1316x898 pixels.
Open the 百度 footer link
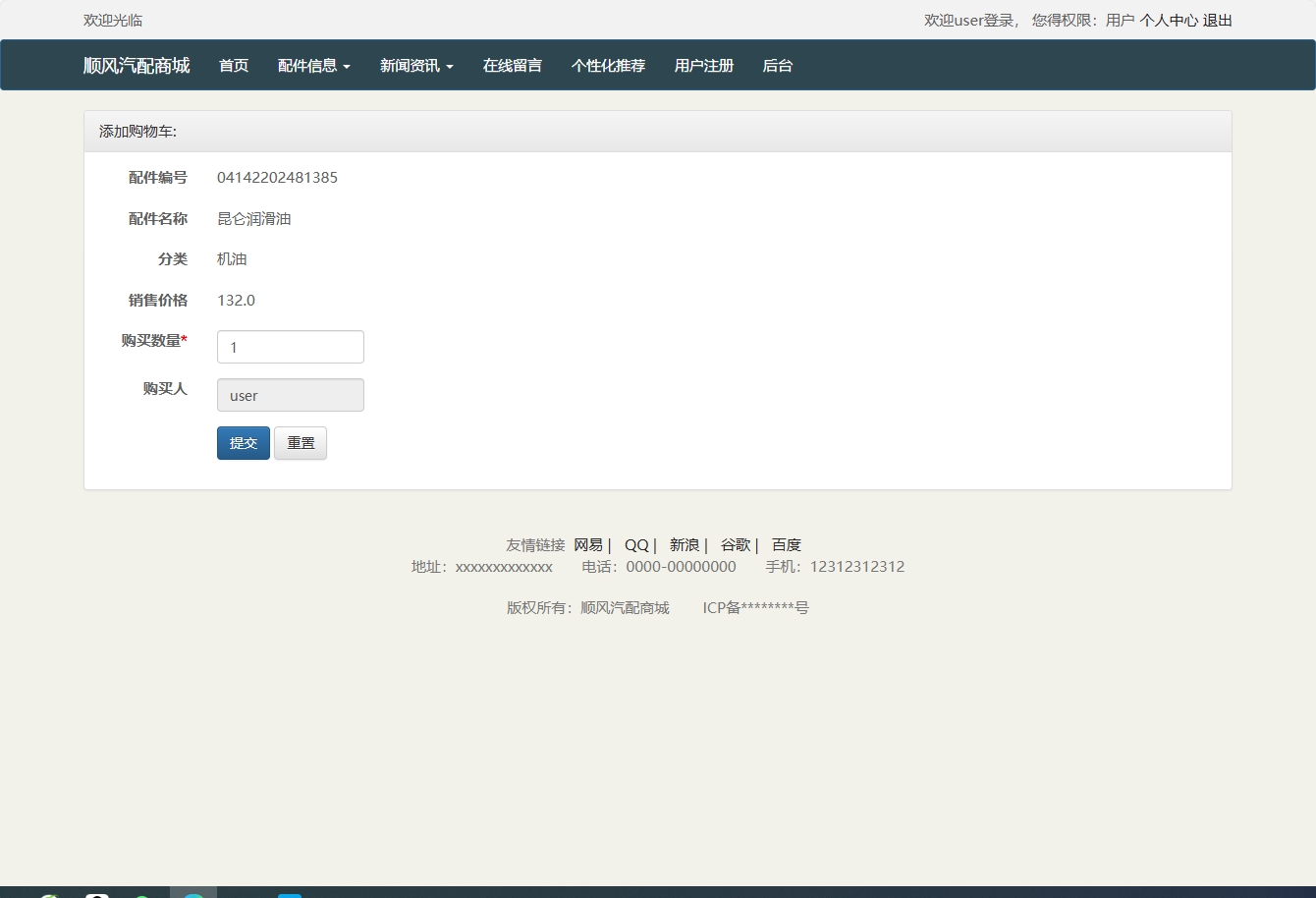(787, 545)
